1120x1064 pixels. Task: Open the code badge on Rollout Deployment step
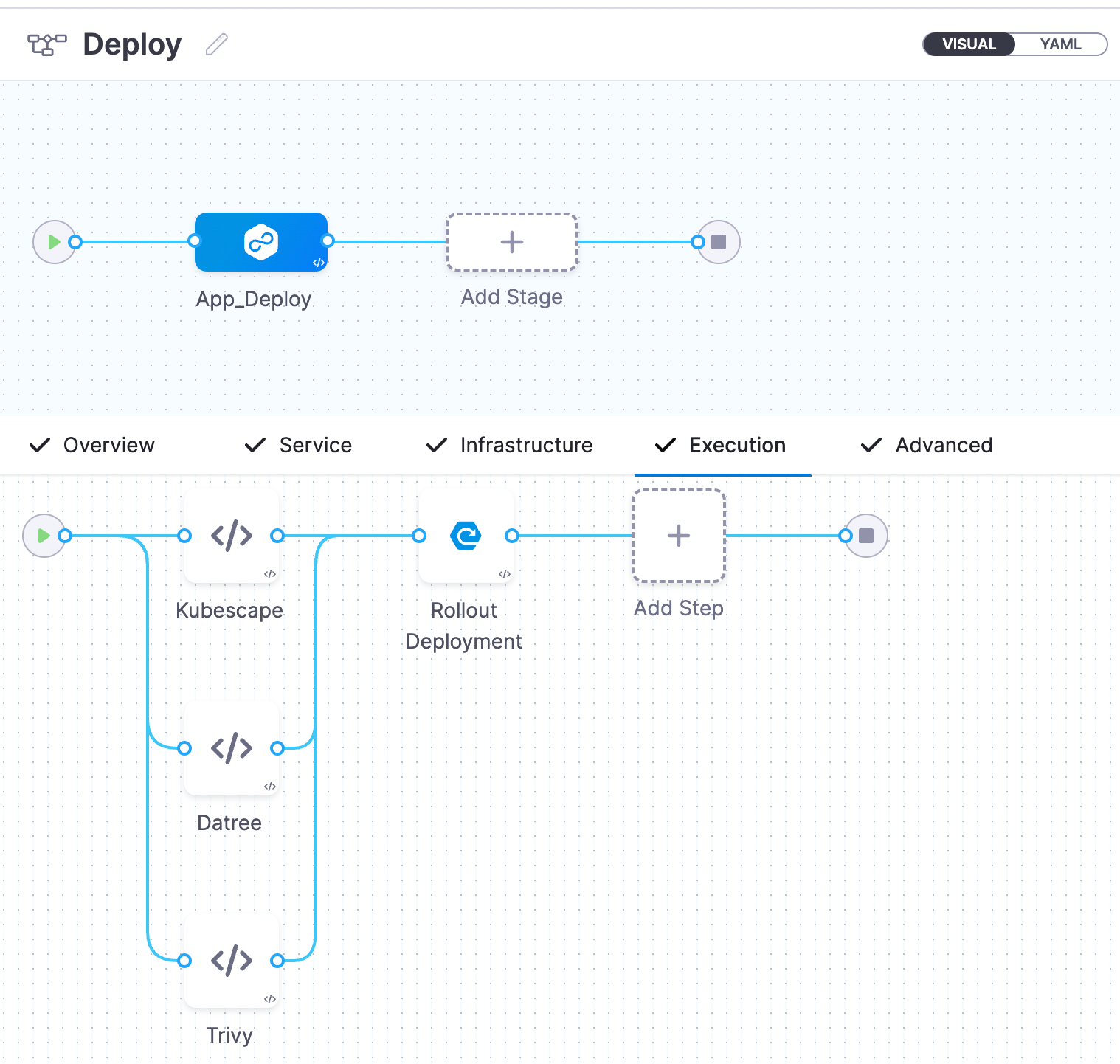point(505,574)
